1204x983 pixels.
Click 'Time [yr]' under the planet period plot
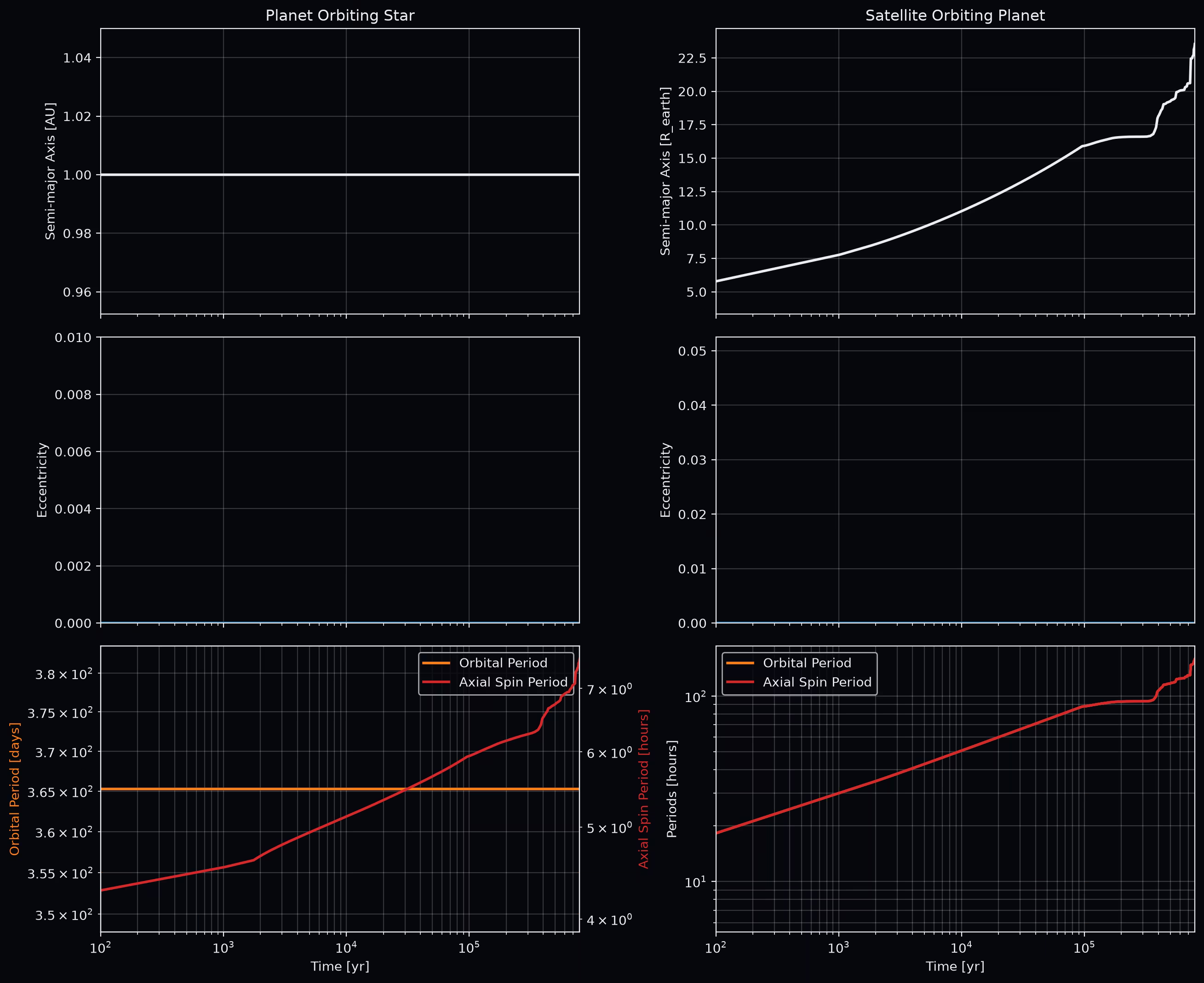pyautogui.click(x=340, y=966)
